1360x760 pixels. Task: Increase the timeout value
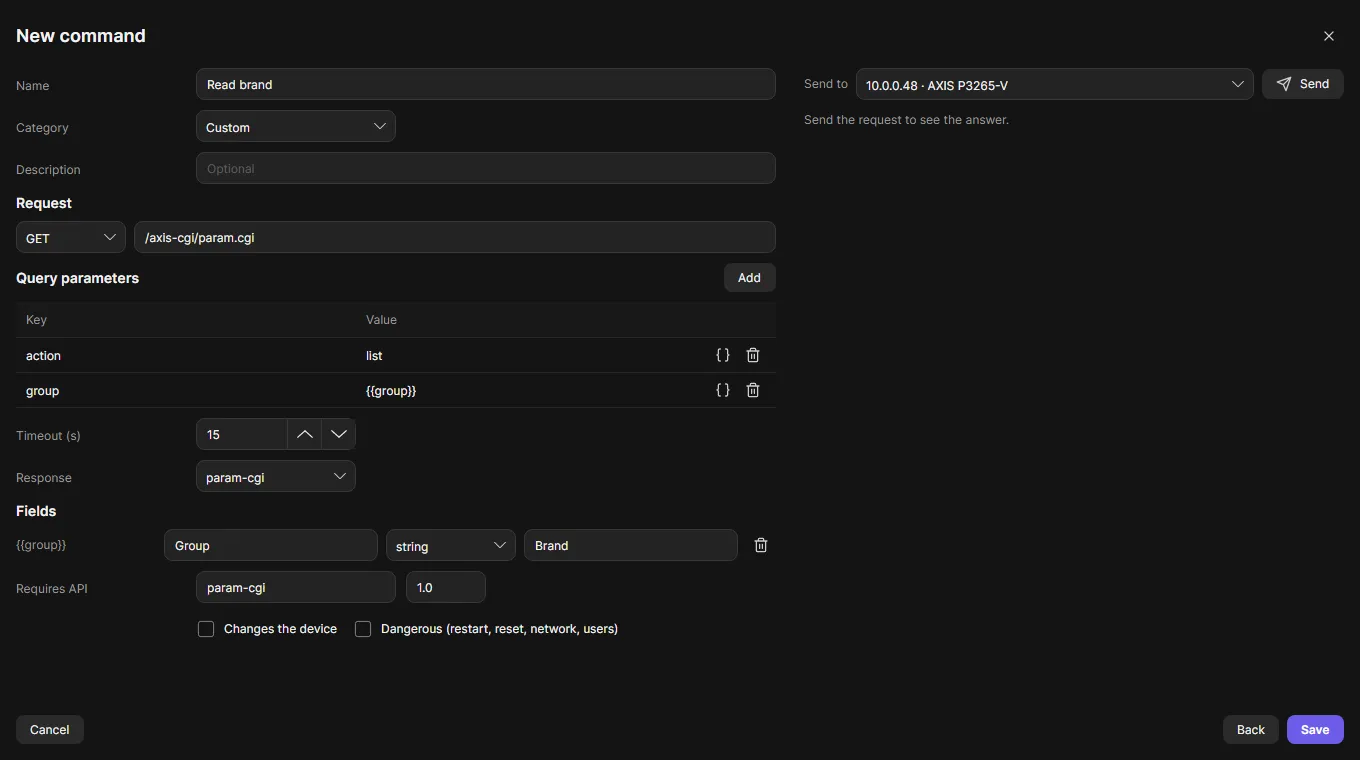tap(305, 434)
